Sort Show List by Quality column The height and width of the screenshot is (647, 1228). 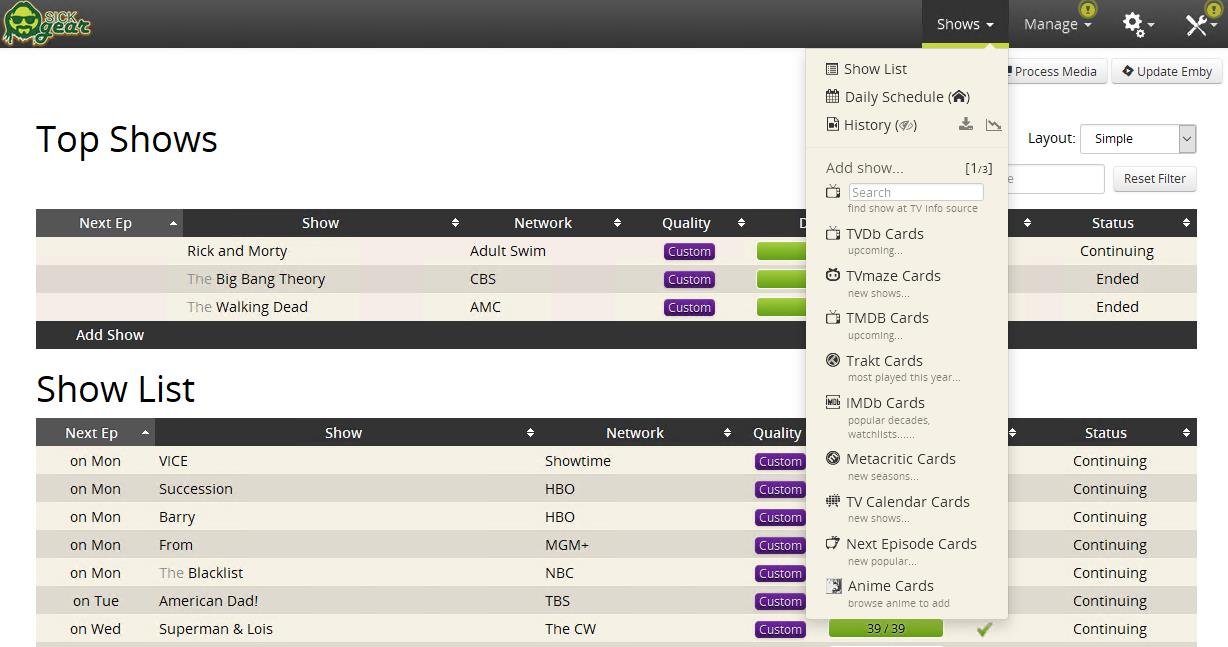(x=777, y=433)
